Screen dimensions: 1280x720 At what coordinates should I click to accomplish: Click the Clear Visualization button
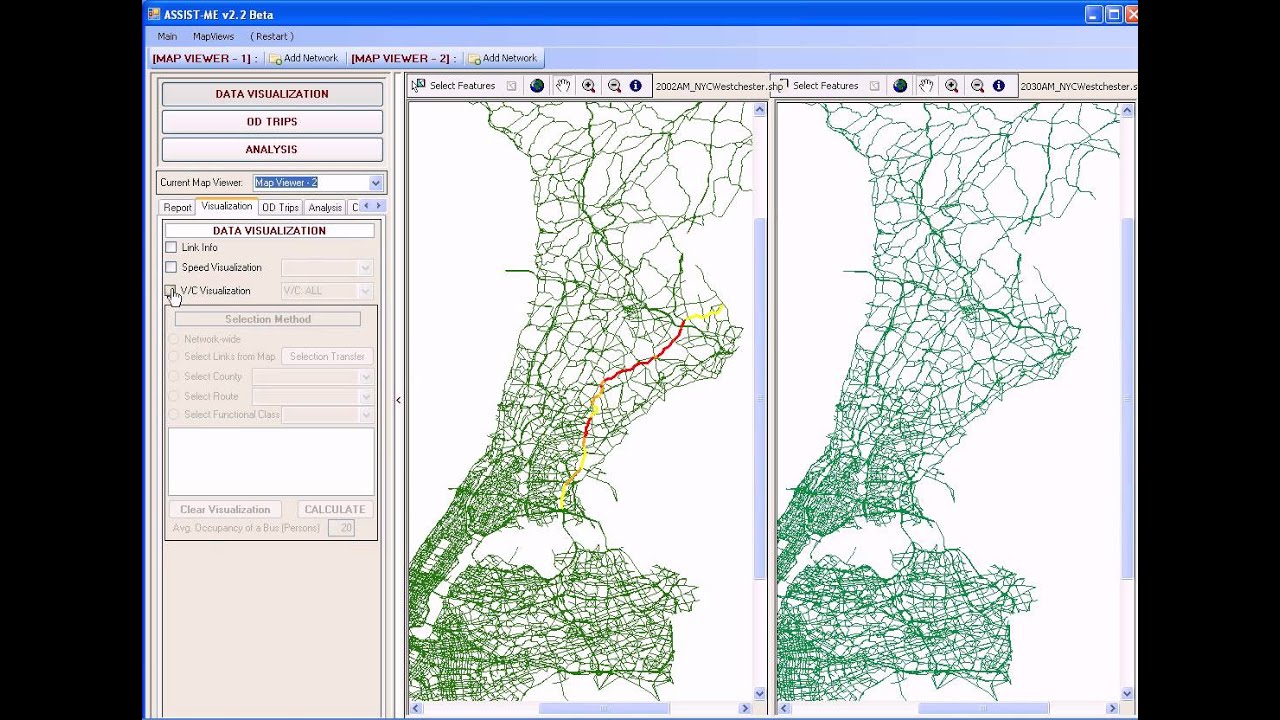tap(225, 509)
